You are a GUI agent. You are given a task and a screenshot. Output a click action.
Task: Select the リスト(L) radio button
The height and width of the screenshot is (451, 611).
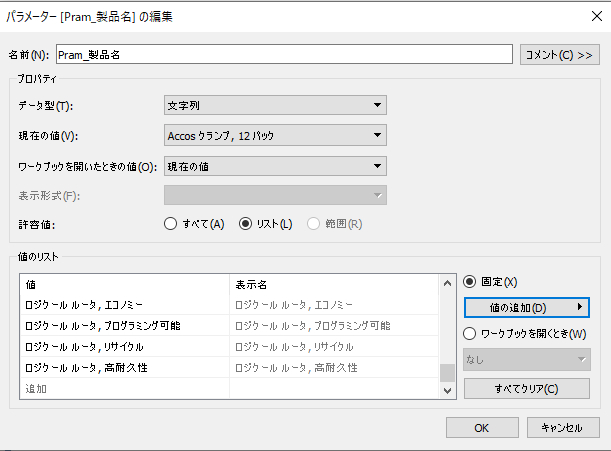(247, 224)
